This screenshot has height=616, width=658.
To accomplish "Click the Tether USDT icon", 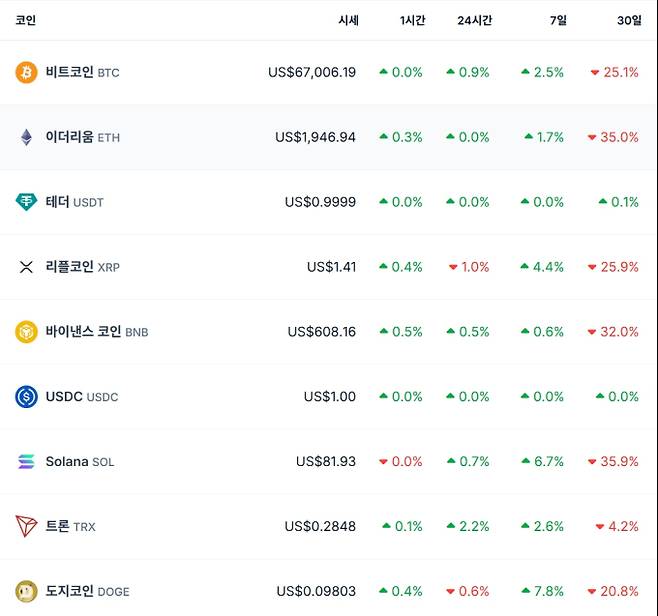I will click(x=26, y=202).
